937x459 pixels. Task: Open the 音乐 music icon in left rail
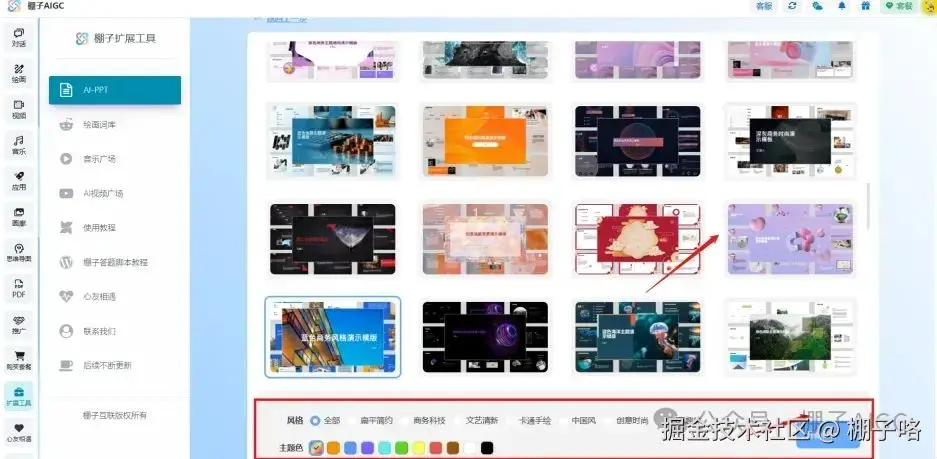pyautogui.click(x=19, y=145)
